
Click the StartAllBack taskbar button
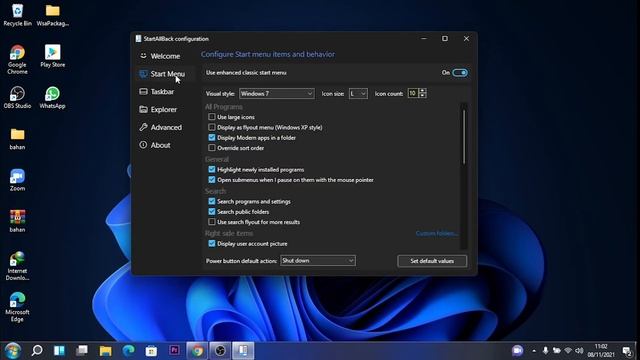(x=243, y=351)
